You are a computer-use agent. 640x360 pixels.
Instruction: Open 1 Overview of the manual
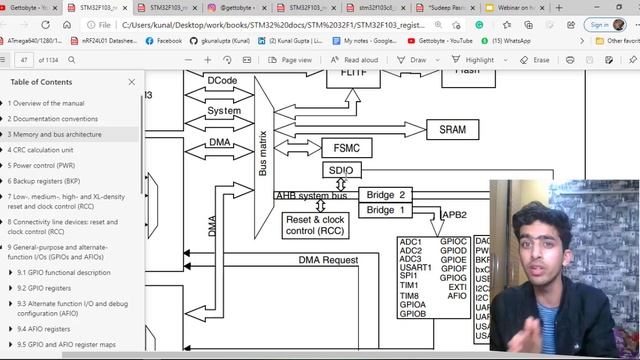(46, 103)
